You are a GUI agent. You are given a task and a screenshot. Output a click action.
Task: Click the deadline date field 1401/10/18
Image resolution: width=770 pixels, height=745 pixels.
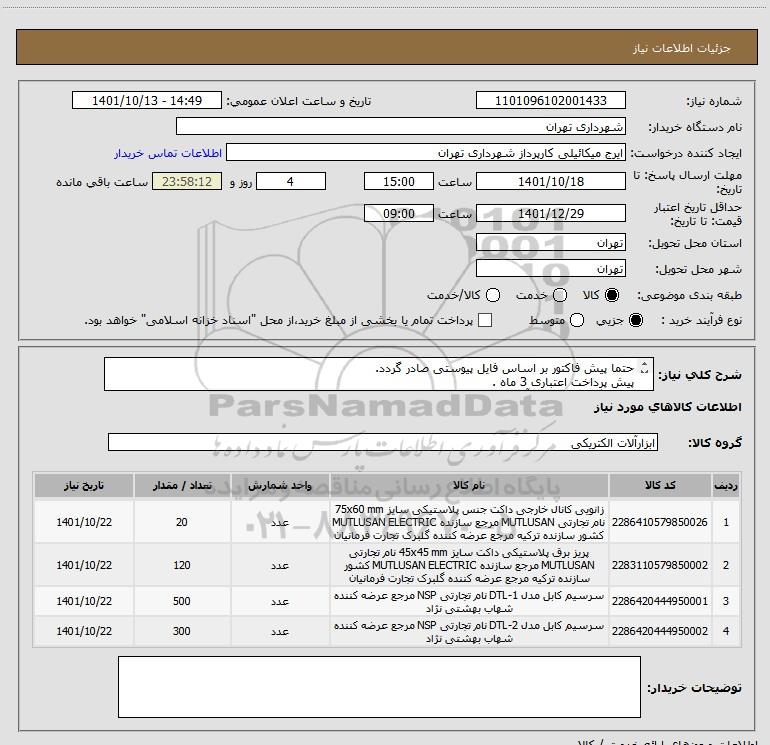(x=550, y=181)
